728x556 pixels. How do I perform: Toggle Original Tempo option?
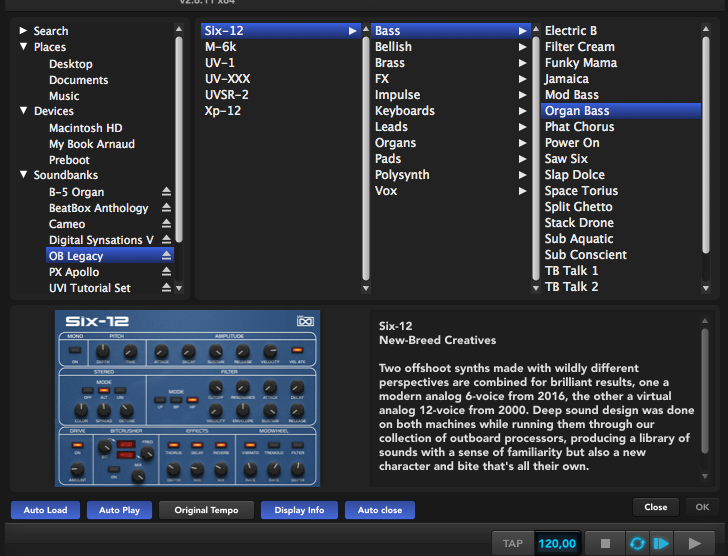pos(206,510)
